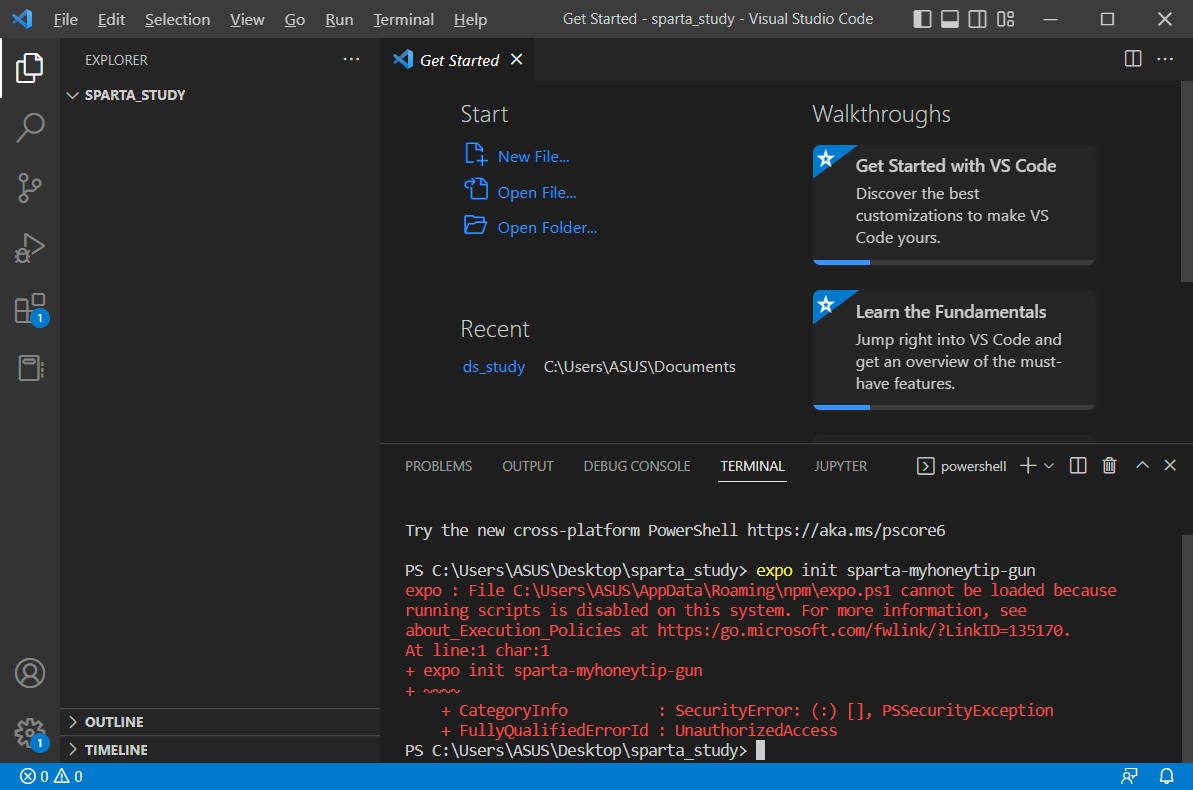Open the View menu

click(x=247, y=19)
